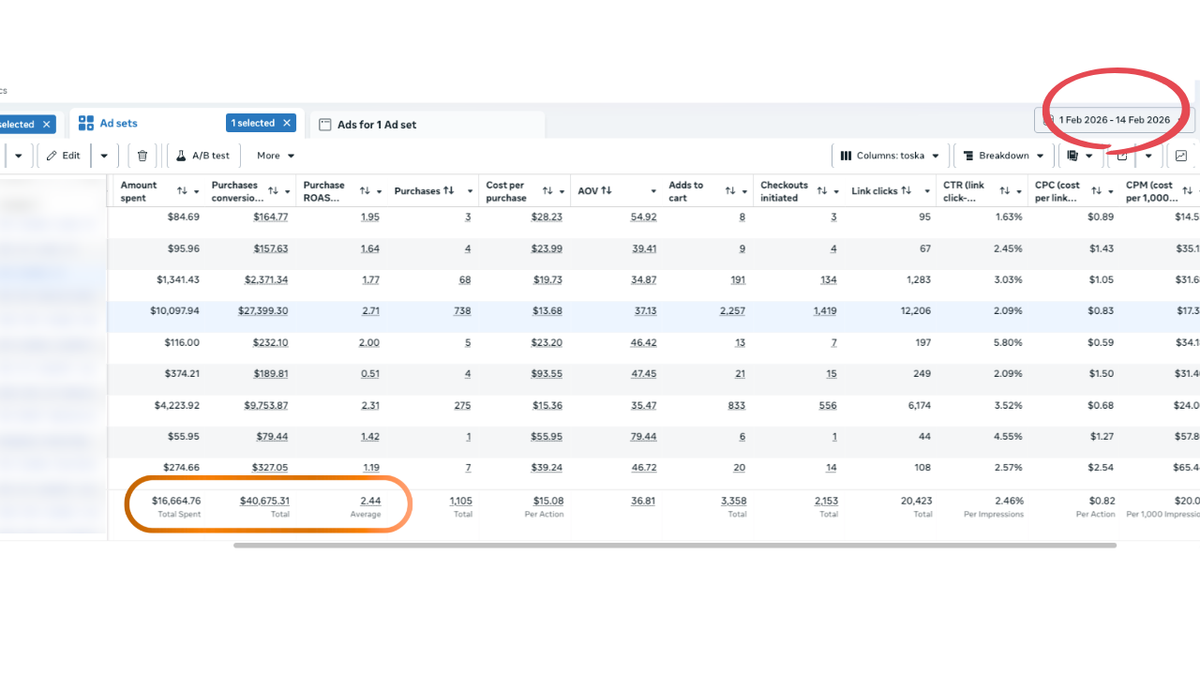1200x675 pixels.
Task: Open the date range picker
Action: point(1112,120)
